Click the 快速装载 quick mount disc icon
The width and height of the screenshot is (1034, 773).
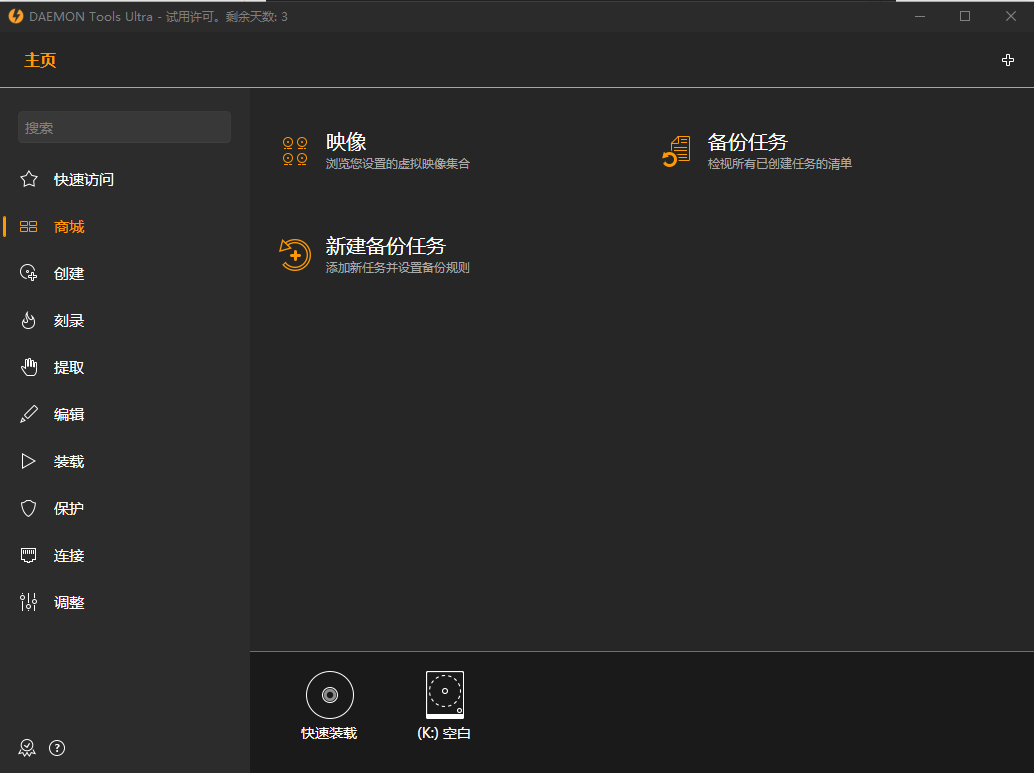click(330, 694)
